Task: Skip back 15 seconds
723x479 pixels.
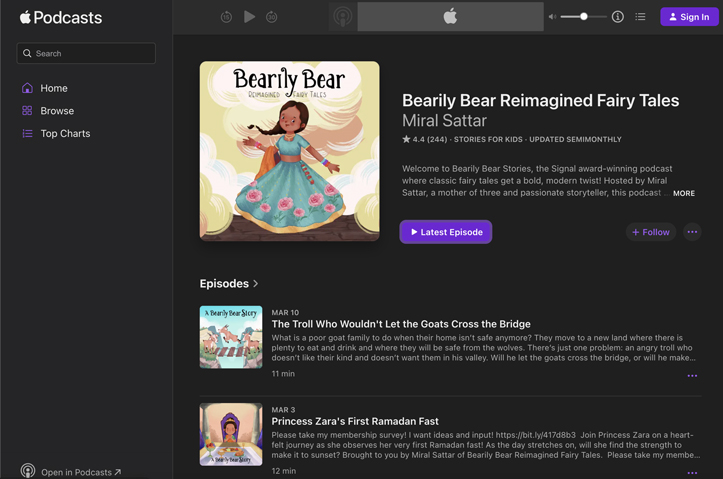Action: tap(226, 17)
